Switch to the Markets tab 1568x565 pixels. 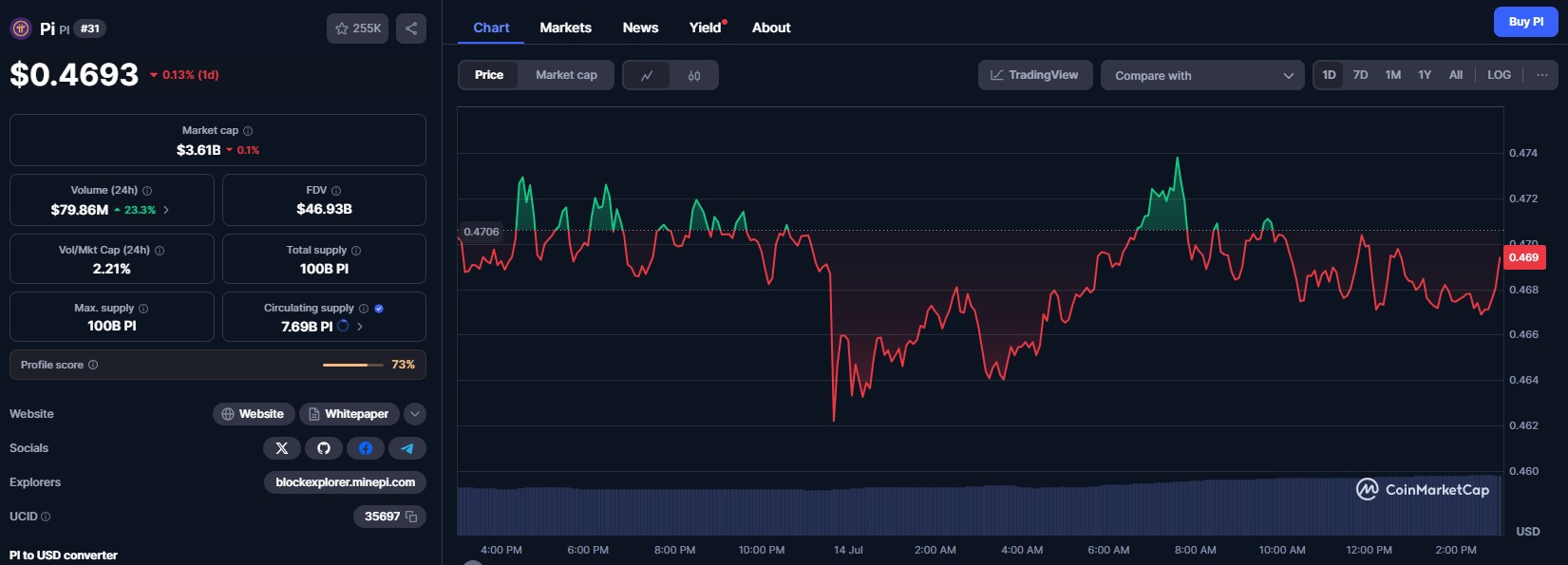(x=565, y=28)
